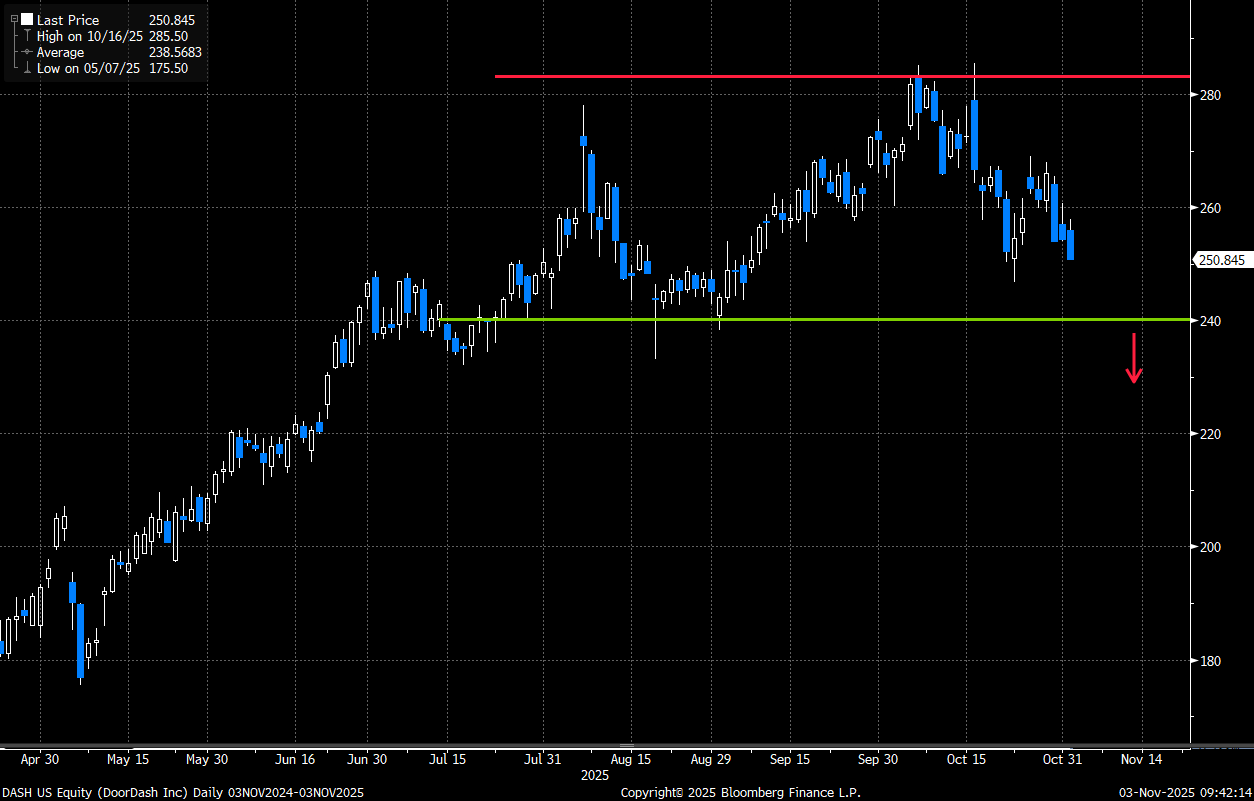Image resolution: width=1254 pixels, height=801 pixels.
Task: Click the "Jun 16" date axis label
Action: coord(295,759)
